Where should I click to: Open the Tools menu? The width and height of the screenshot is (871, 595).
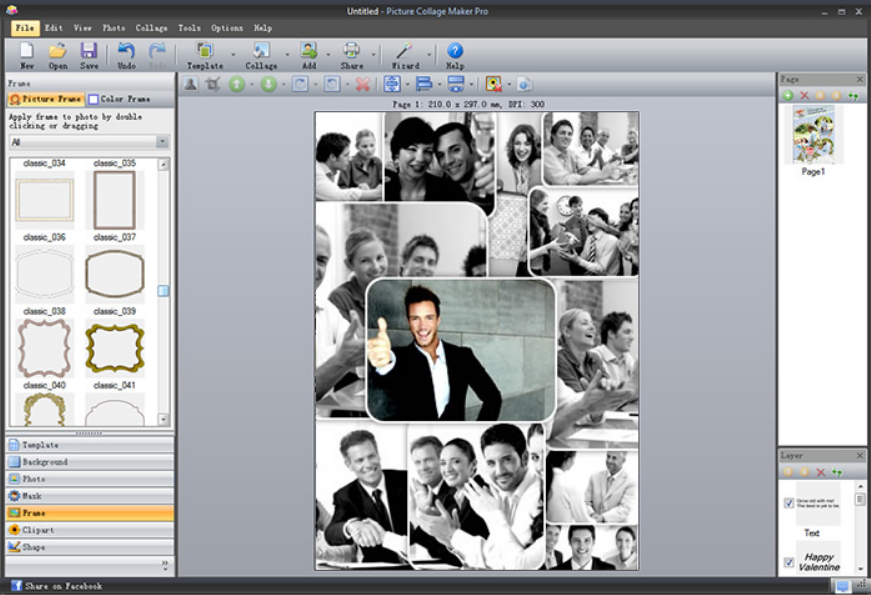(x=189, y=28)
